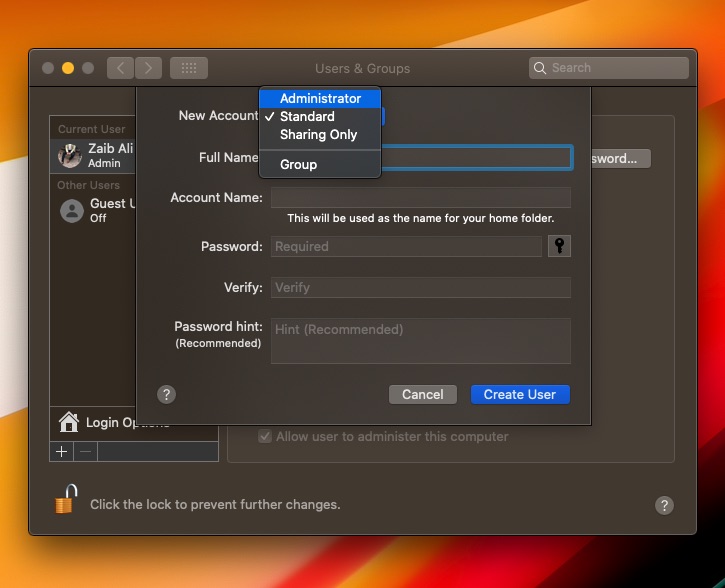The width and height of the screenshot is (725, 588).
Task: Click the Account Name input field
Action: (421, 198)
